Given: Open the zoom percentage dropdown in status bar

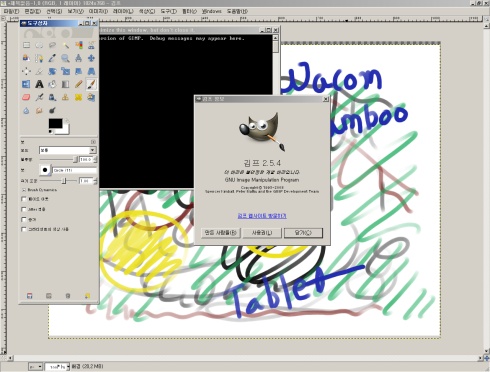Looking at the screenshot, I should pyautogui.click(x=57, y=367).
